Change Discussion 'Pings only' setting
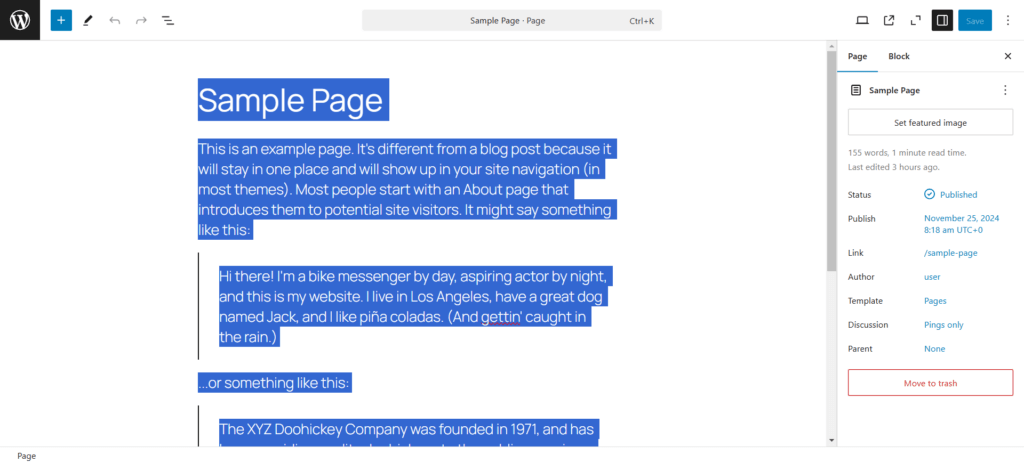1024x463 pixels. click(944, 325)
